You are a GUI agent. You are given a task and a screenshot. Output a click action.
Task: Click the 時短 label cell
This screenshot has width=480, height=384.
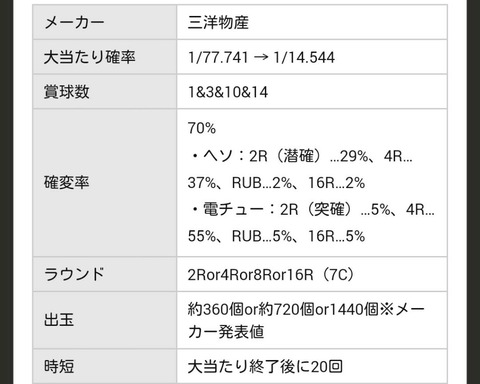point(105,366)
